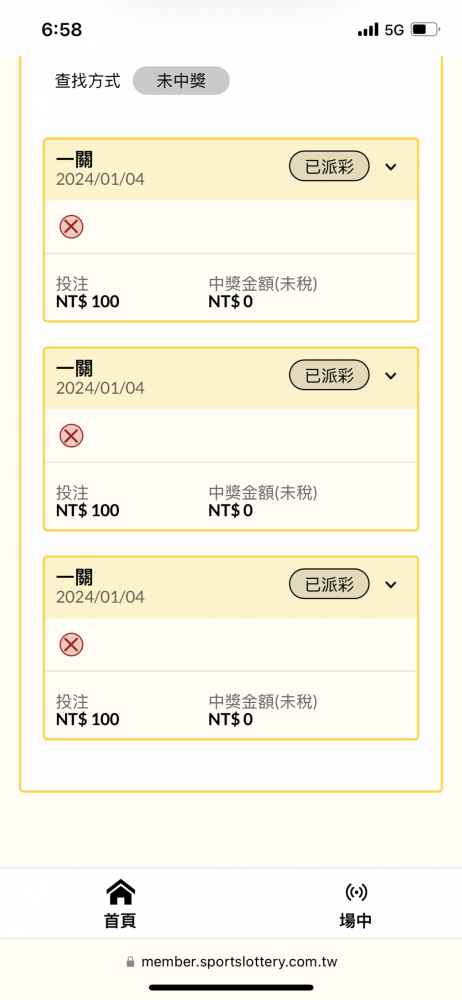Viewport: 462px width, 1000px height.
Task: Tap the 6:58 clock in status bar
Action: pos(61,29)
